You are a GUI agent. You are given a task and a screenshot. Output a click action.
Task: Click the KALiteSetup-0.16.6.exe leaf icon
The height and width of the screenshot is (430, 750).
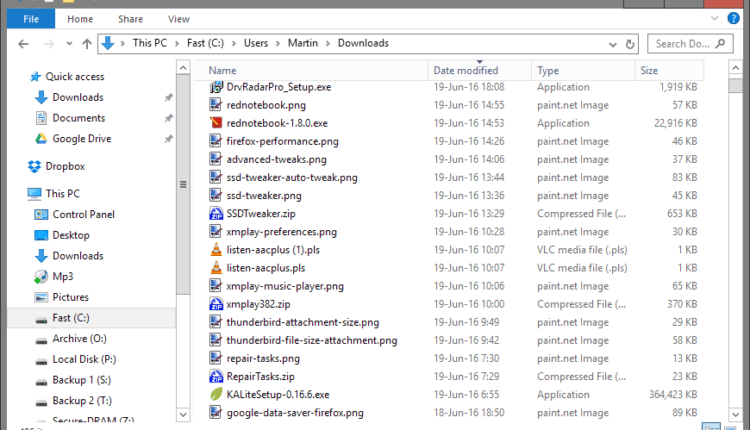point(216,394)
